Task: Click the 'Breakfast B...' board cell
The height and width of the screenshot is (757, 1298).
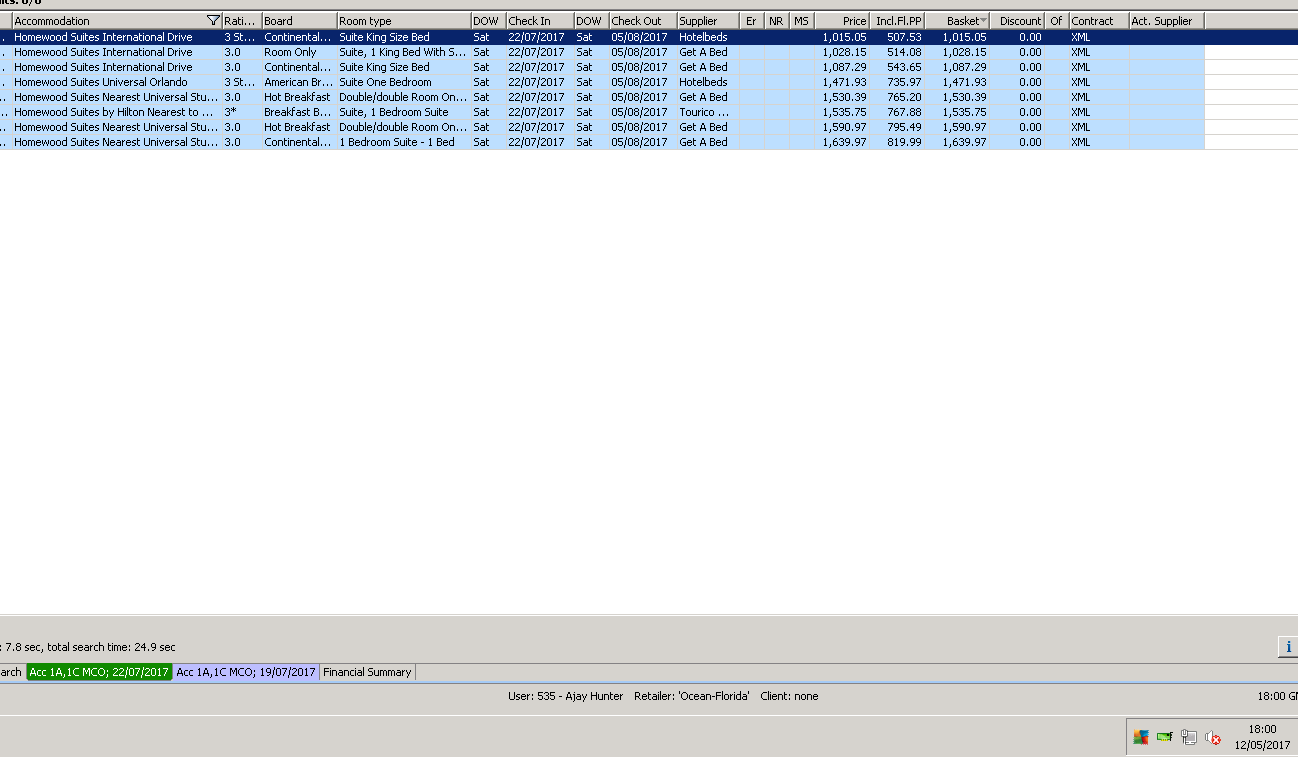Action: (299, 112)
